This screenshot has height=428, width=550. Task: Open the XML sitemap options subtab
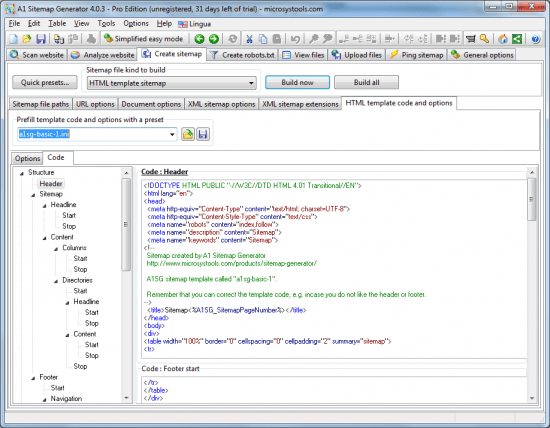(x=221, y=104)
